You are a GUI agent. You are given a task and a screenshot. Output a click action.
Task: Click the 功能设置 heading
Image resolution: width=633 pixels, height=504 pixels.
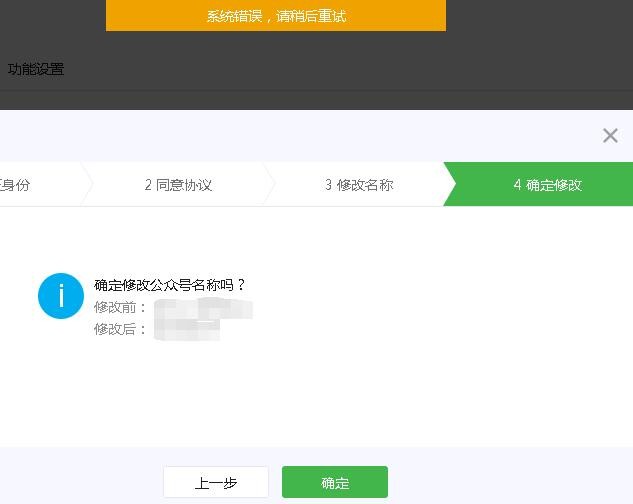[36, 69]
